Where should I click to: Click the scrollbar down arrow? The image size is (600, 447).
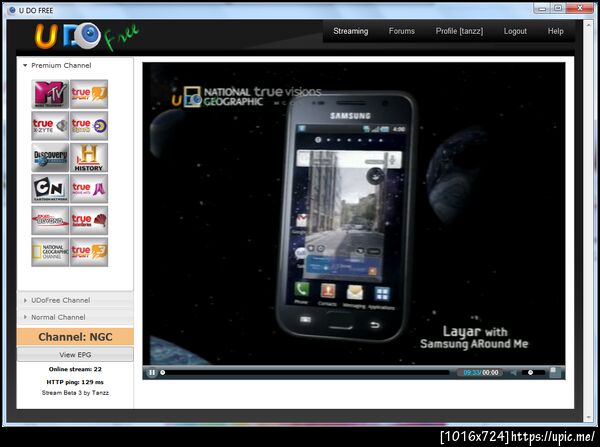pos(588,417)
